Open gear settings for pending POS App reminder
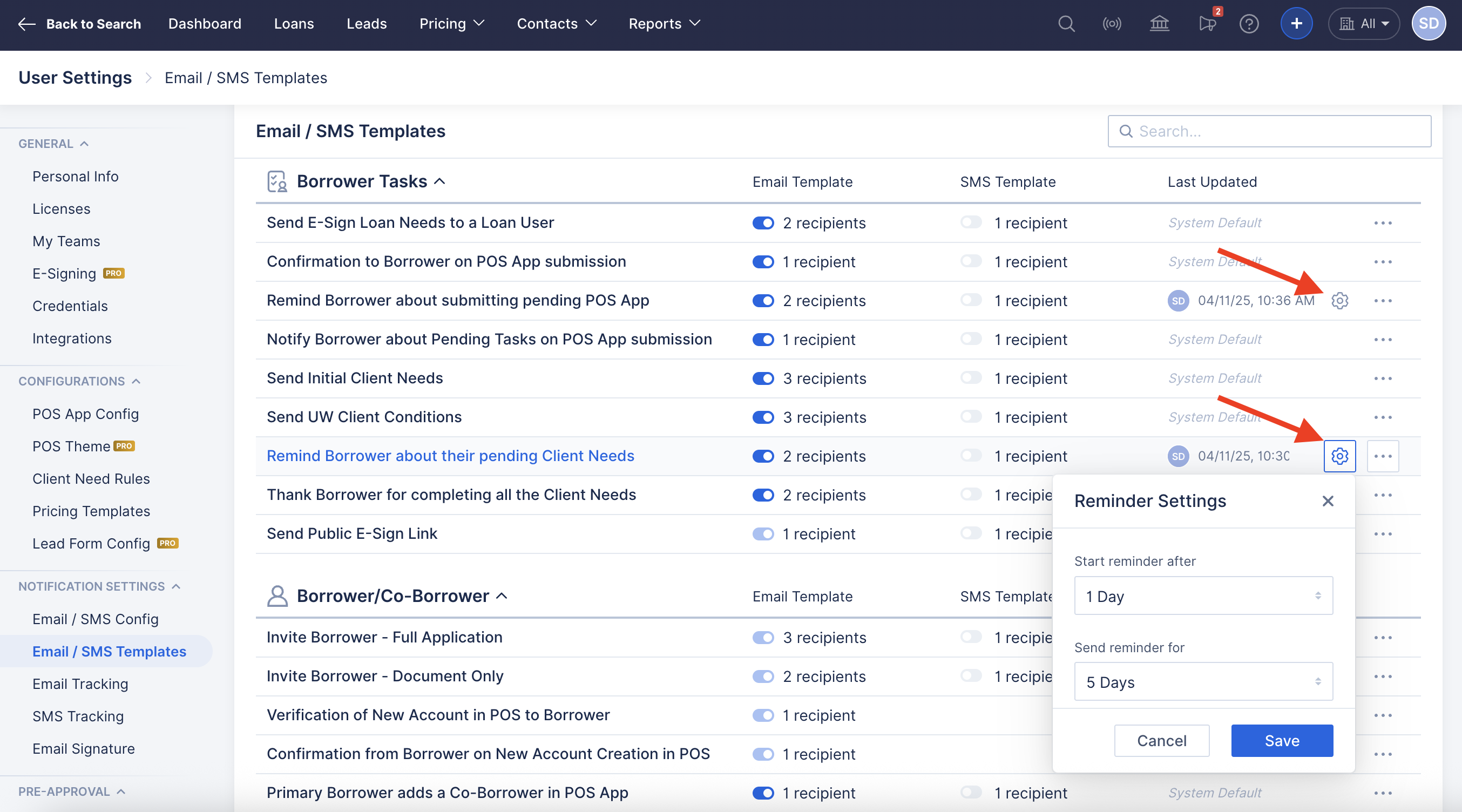1462x812 pixels. pyautogui.click(x=1339, y=301)
